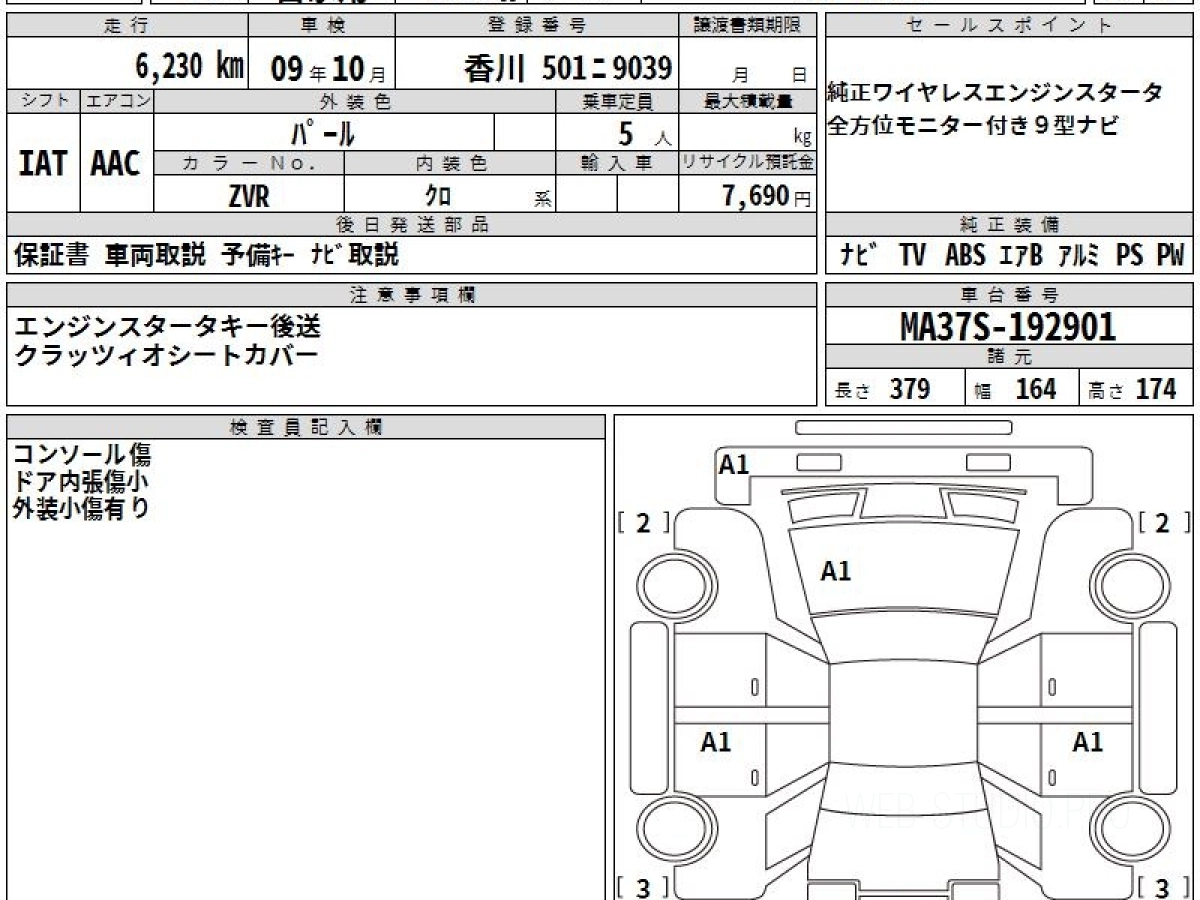Click the AAC air conditioner cell
1200x900 pixels.
point(116,163)
